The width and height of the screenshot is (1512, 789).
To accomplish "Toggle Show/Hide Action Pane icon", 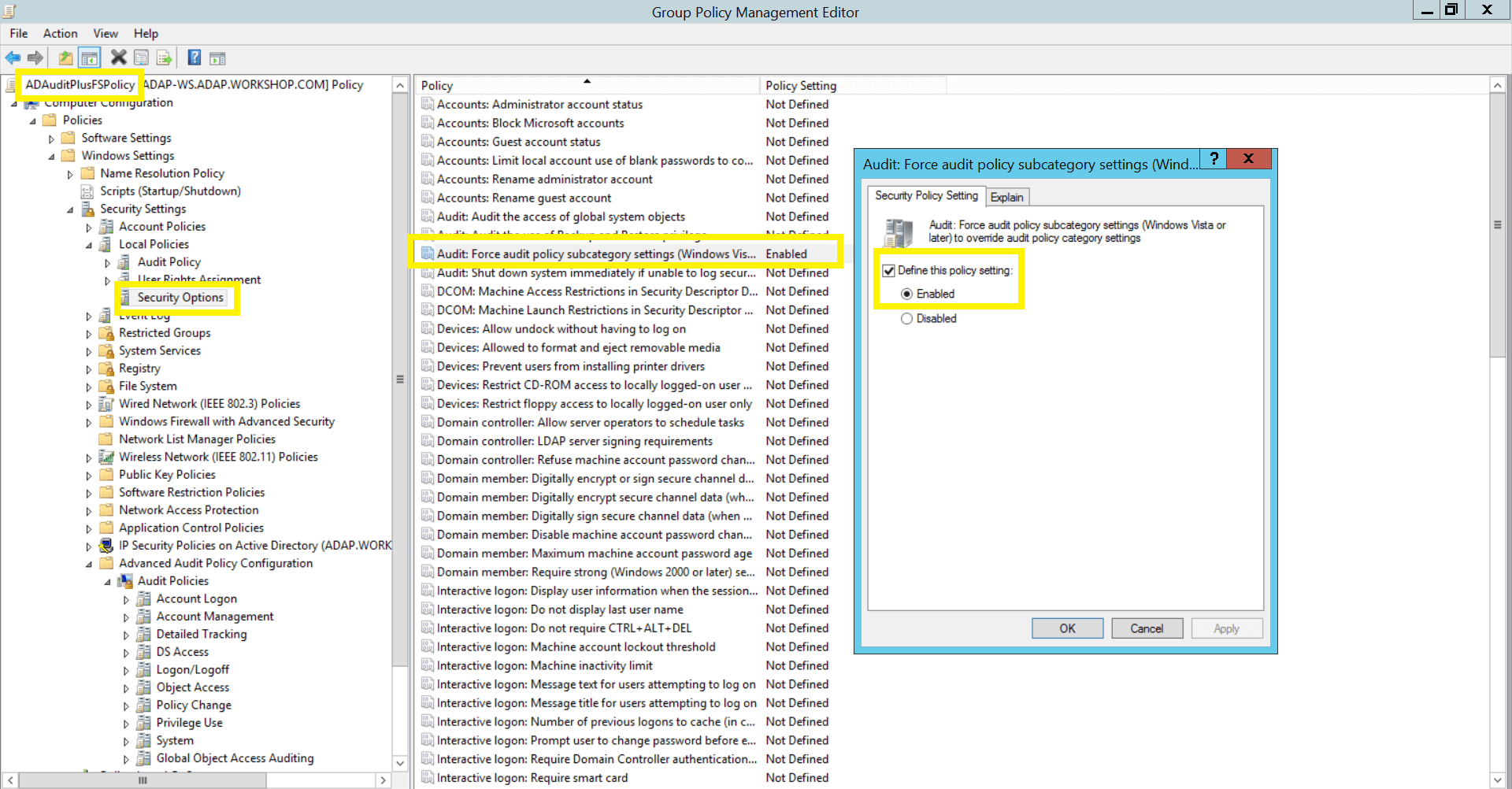I will tap(218, 57).
